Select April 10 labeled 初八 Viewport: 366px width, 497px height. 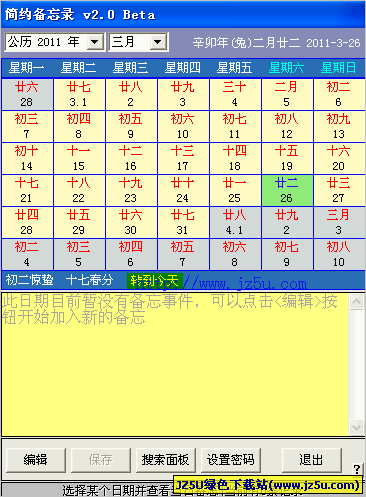(x=339, y=254)
